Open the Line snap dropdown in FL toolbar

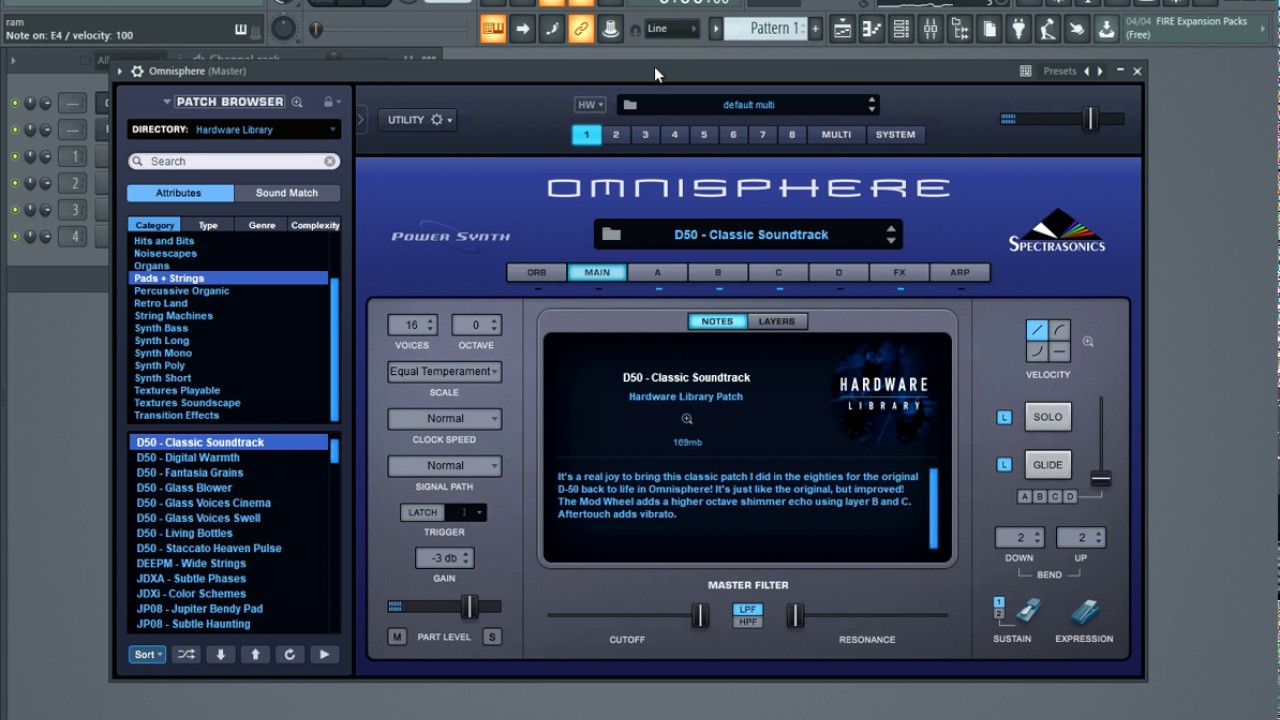668,28
